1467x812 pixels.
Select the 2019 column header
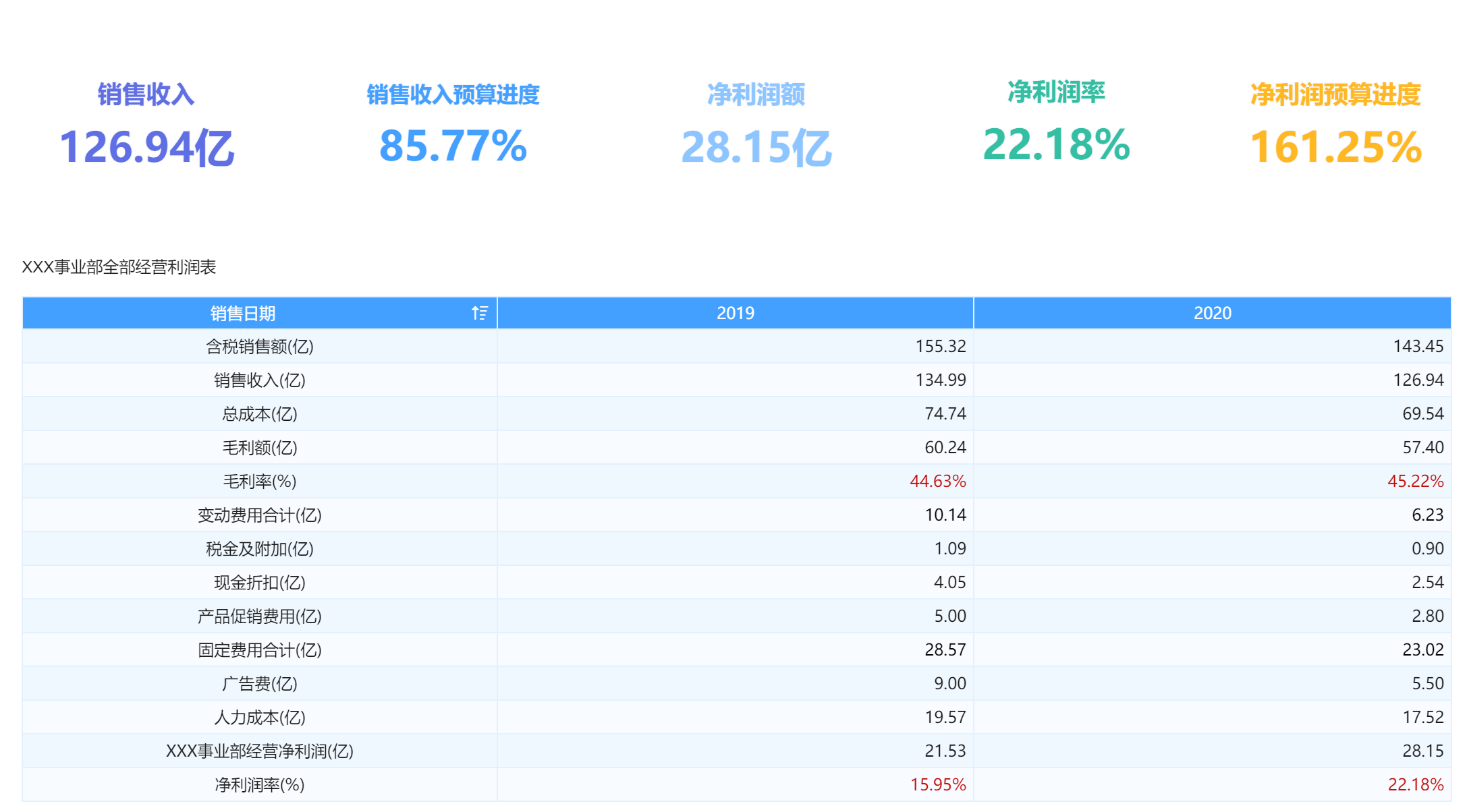(x=736, y=313)
